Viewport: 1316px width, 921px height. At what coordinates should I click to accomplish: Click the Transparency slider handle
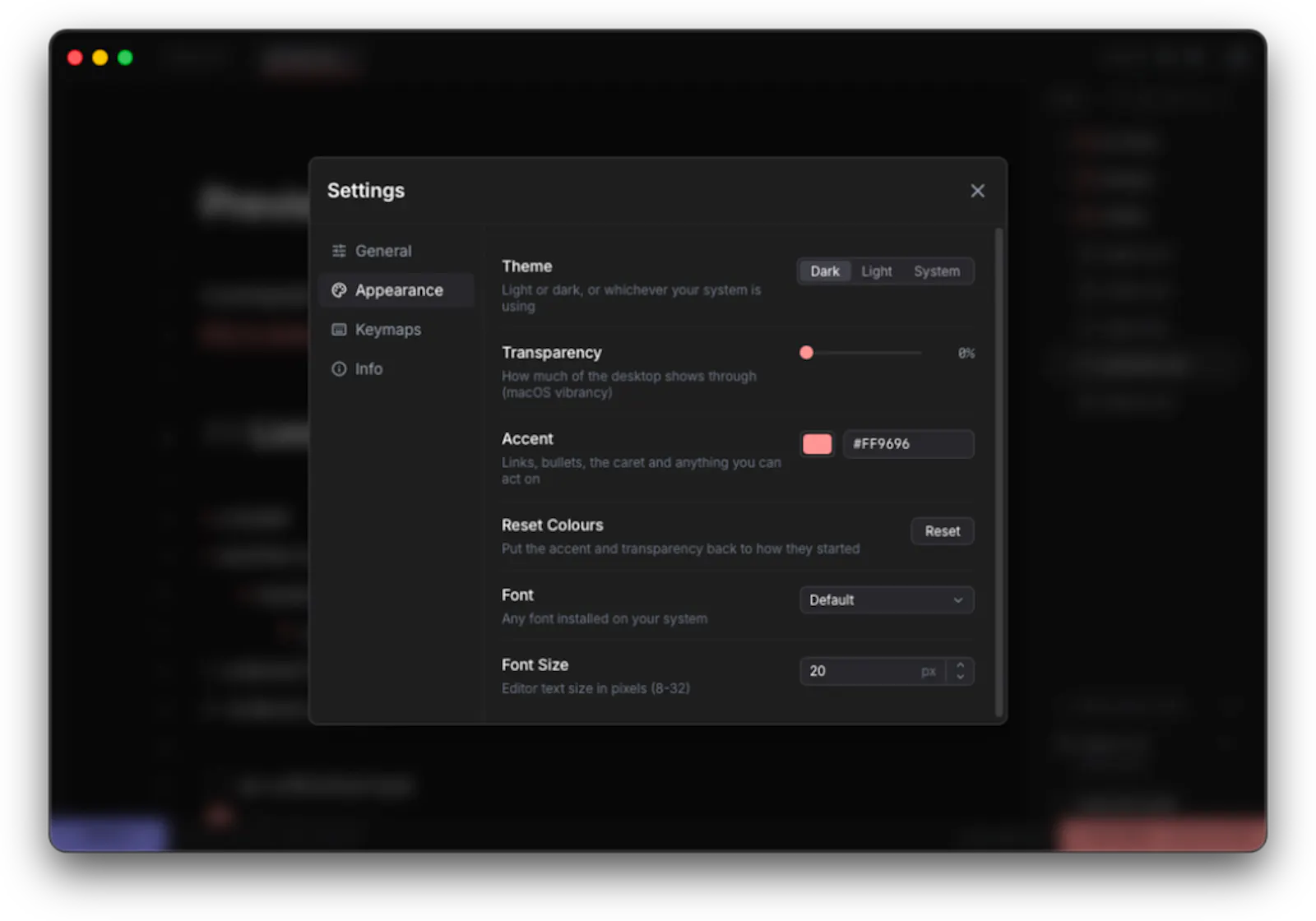coord(807,353)
